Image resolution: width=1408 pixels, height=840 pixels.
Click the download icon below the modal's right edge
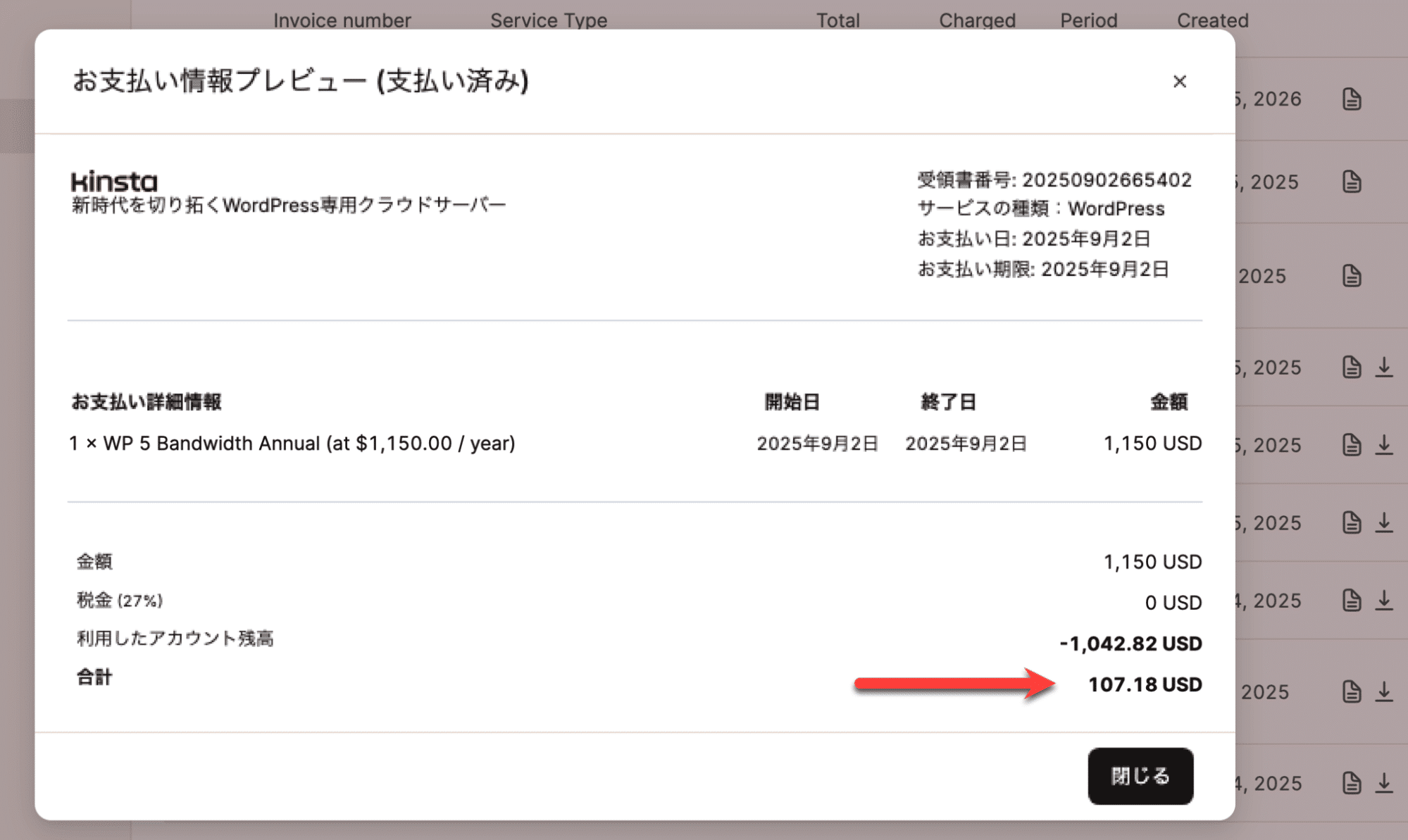point(1383,782)
